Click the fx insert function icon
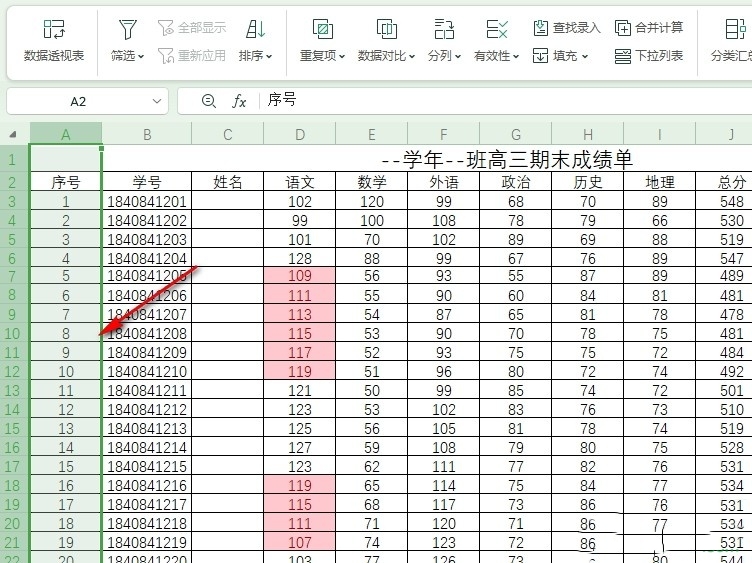 click(x=239, y=101)
